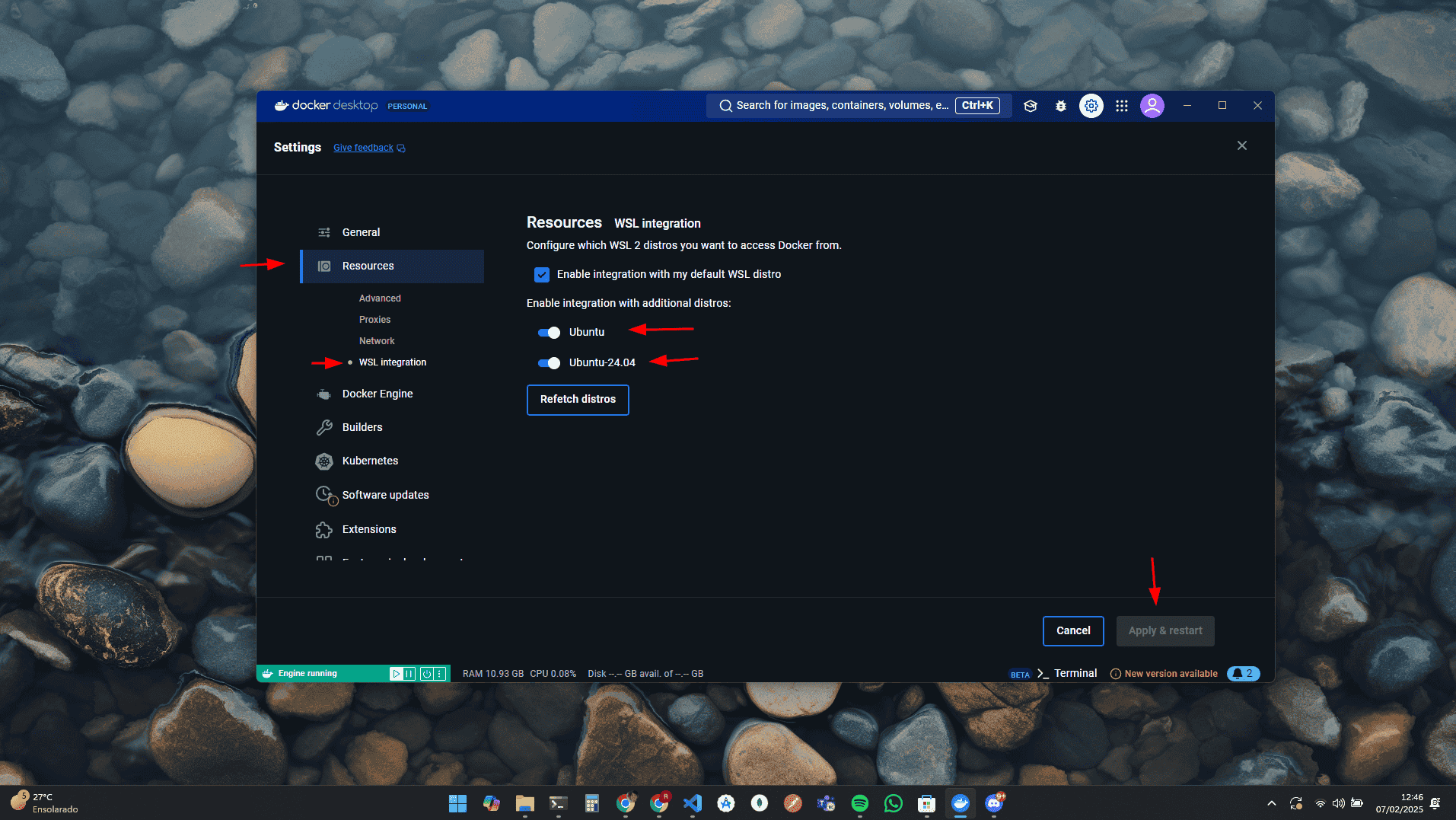Open the engine more options menu
The width and height of the screenshot is (1456, 820).
pos(440,674)
